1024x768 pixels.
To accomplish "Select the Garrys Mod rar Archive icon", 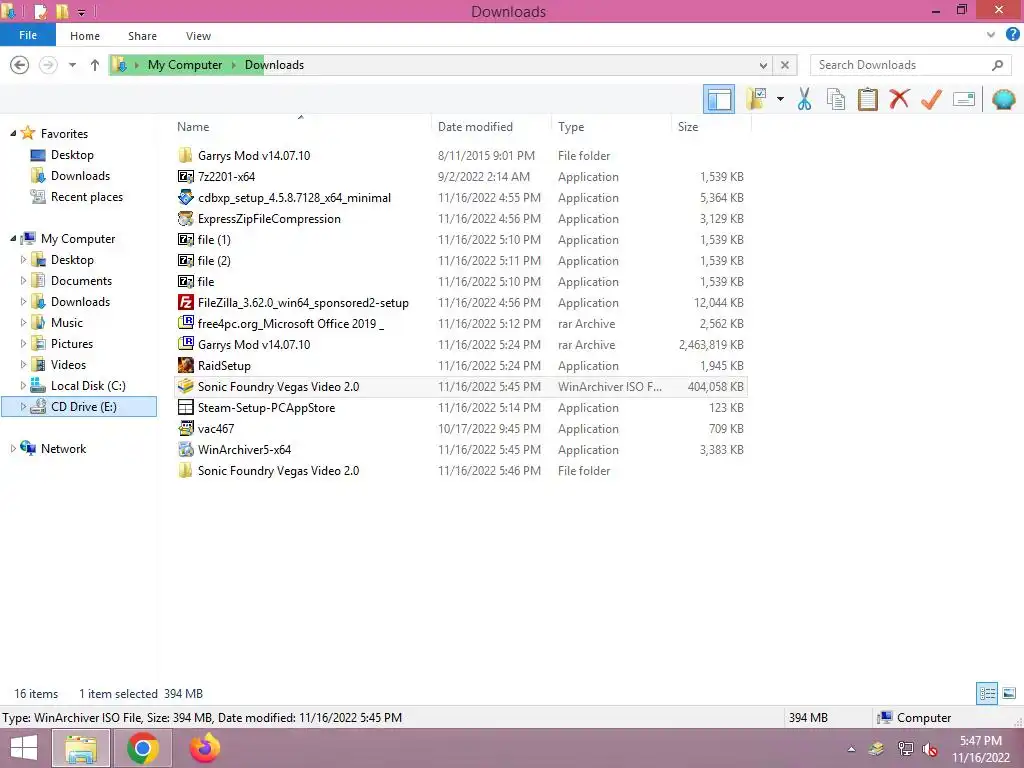I will (185, 344).
